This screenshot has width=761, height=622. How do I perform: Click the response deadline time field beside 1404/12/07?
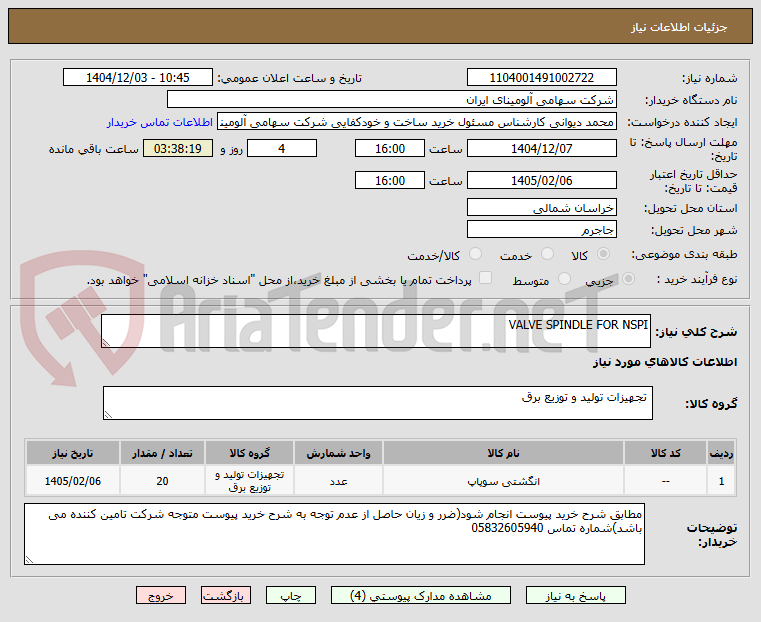[390, 148]
